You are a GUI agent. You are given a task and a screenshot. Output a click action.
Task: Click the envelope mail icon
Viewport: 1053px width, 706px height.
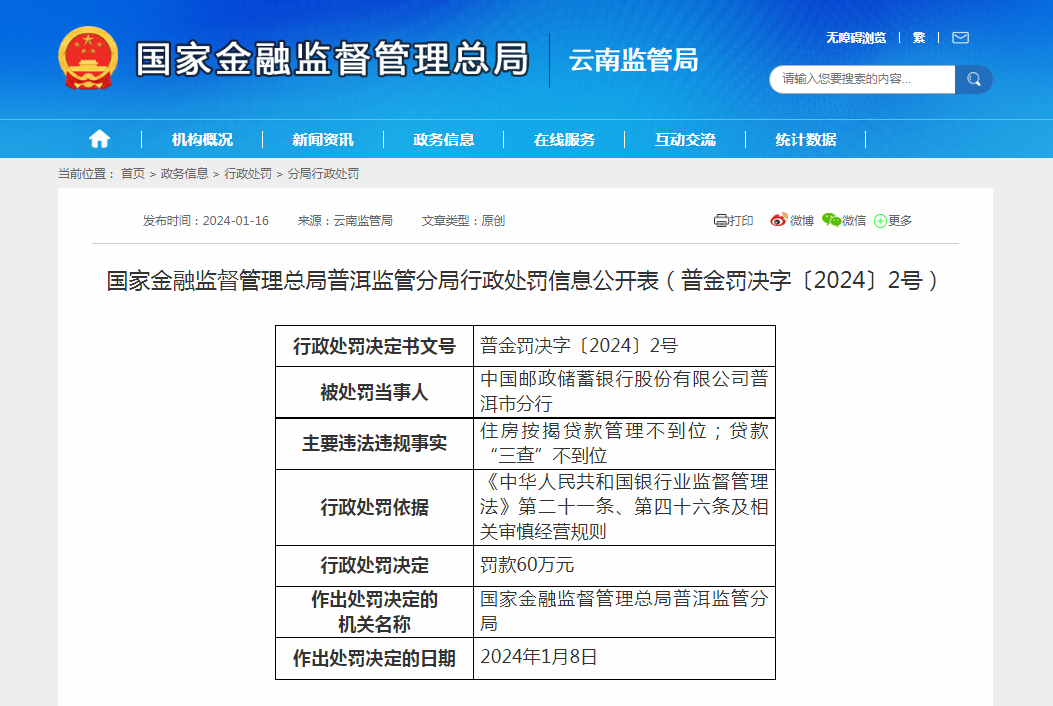(960, 38)
